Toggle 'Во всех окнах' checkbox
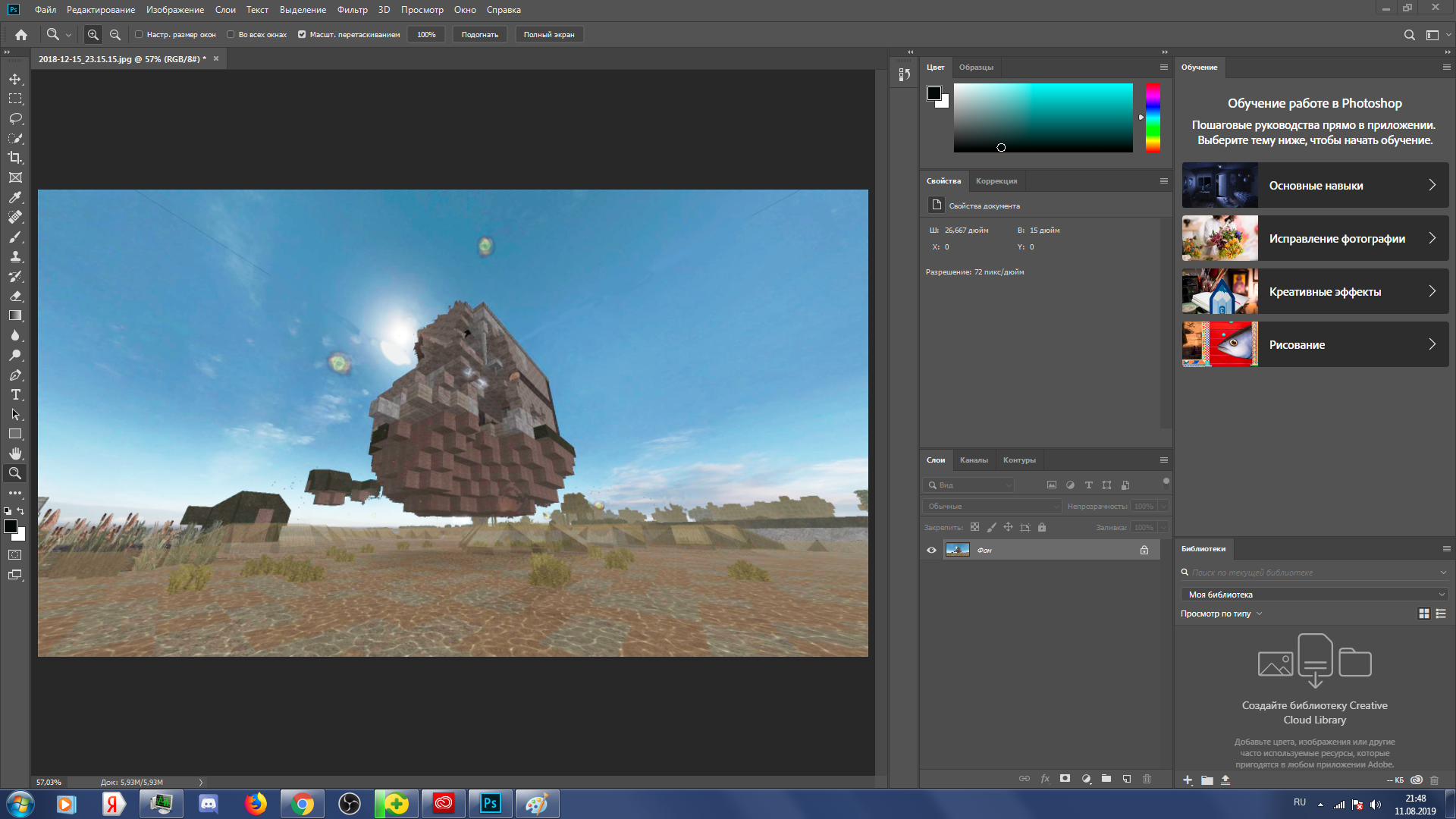 click(x=231, y=34)
